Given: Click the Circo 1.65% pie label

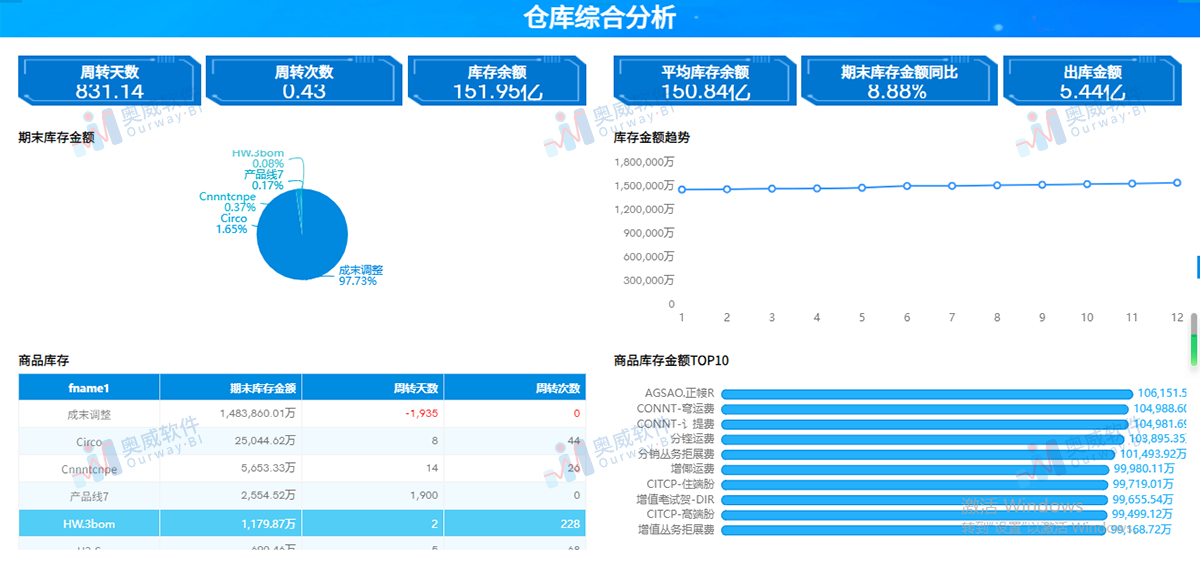Looking at the screenshot, I should [232, 223].
